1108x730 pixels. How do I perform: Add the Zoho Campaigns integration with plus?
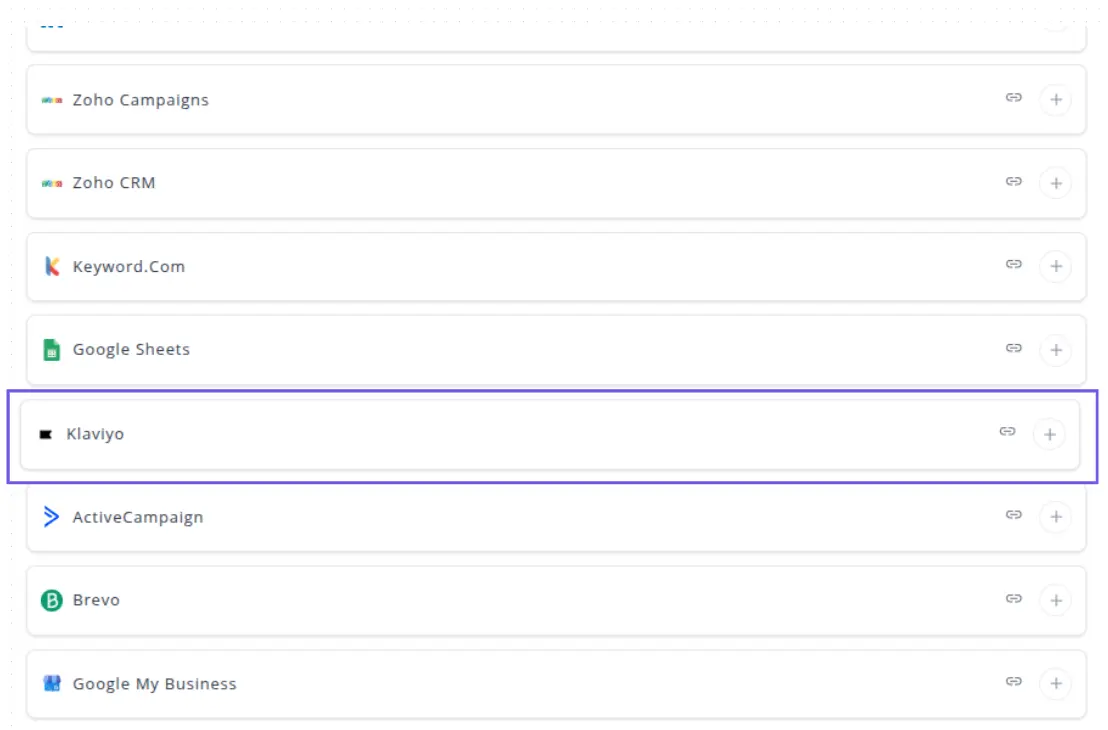1055,100
